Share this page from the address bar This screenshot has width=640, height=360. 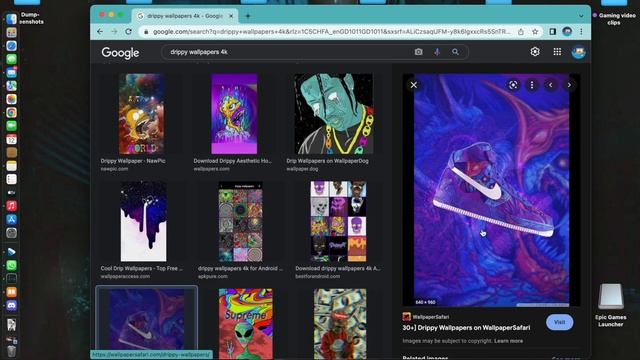(521, 31)
